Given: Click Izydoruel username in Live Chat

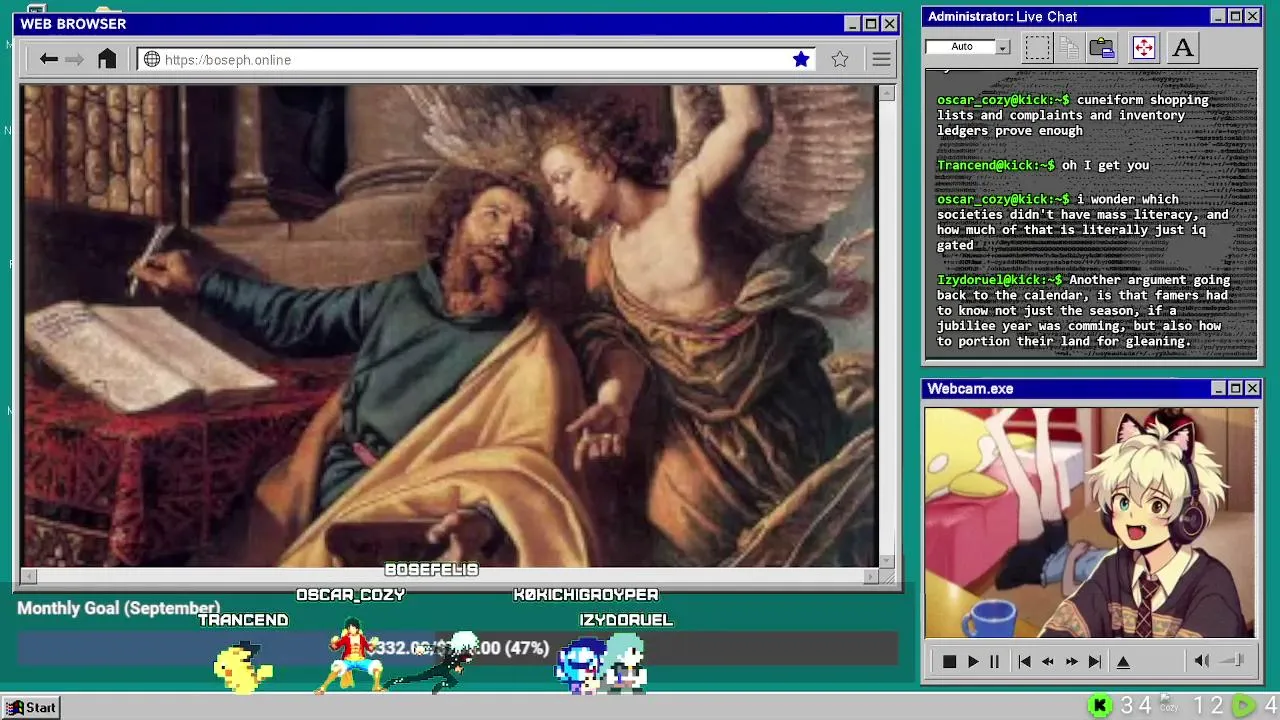Looking at the screenshot, I should coord(999,280).
